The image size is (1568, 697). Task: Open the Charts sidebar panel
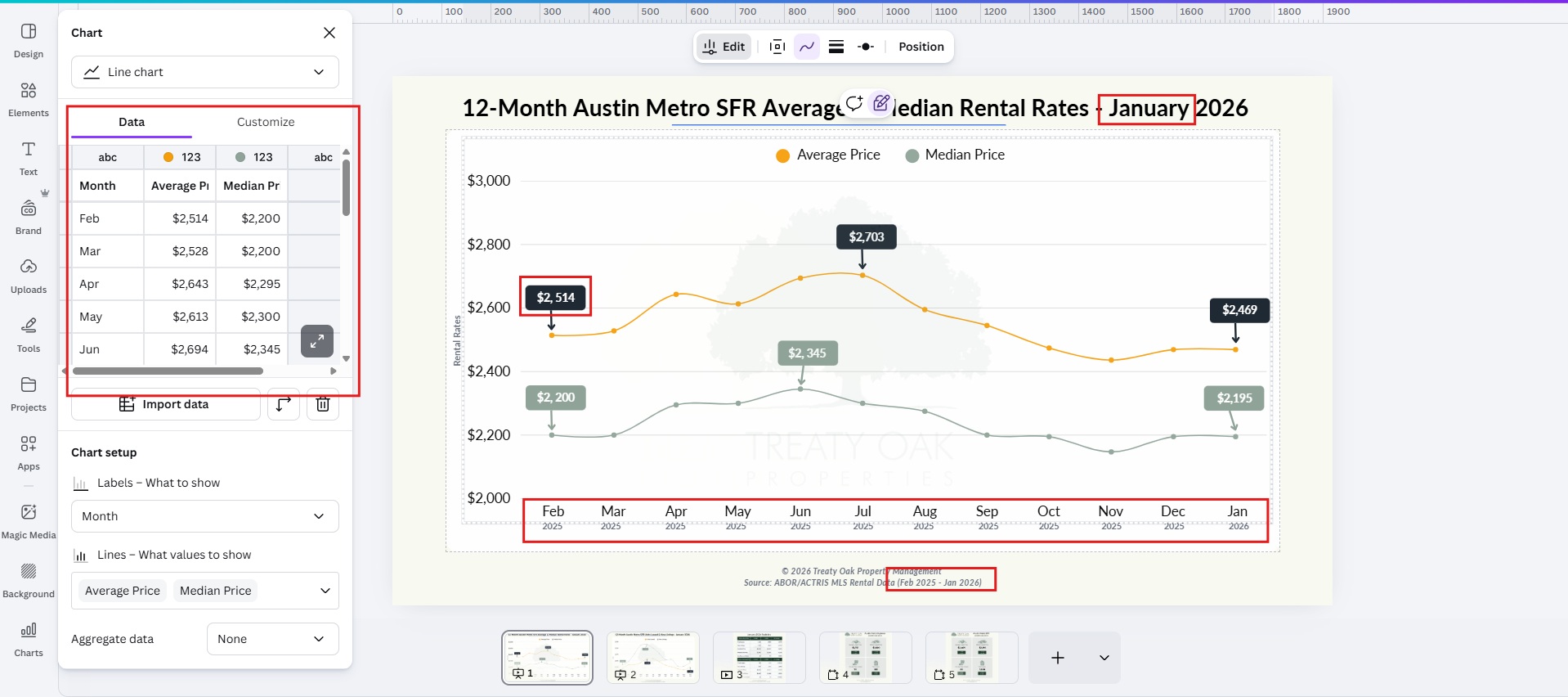click(x=29, y=639)
